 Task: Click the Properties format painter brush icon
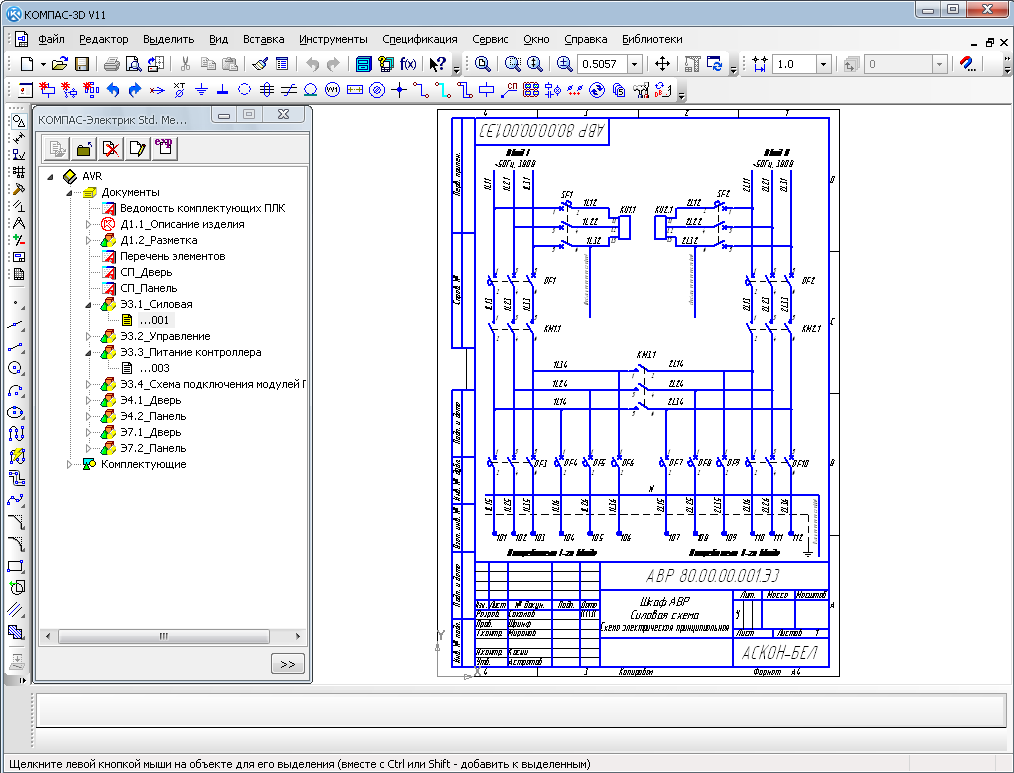pyautogui.click(x=260, y=64)
